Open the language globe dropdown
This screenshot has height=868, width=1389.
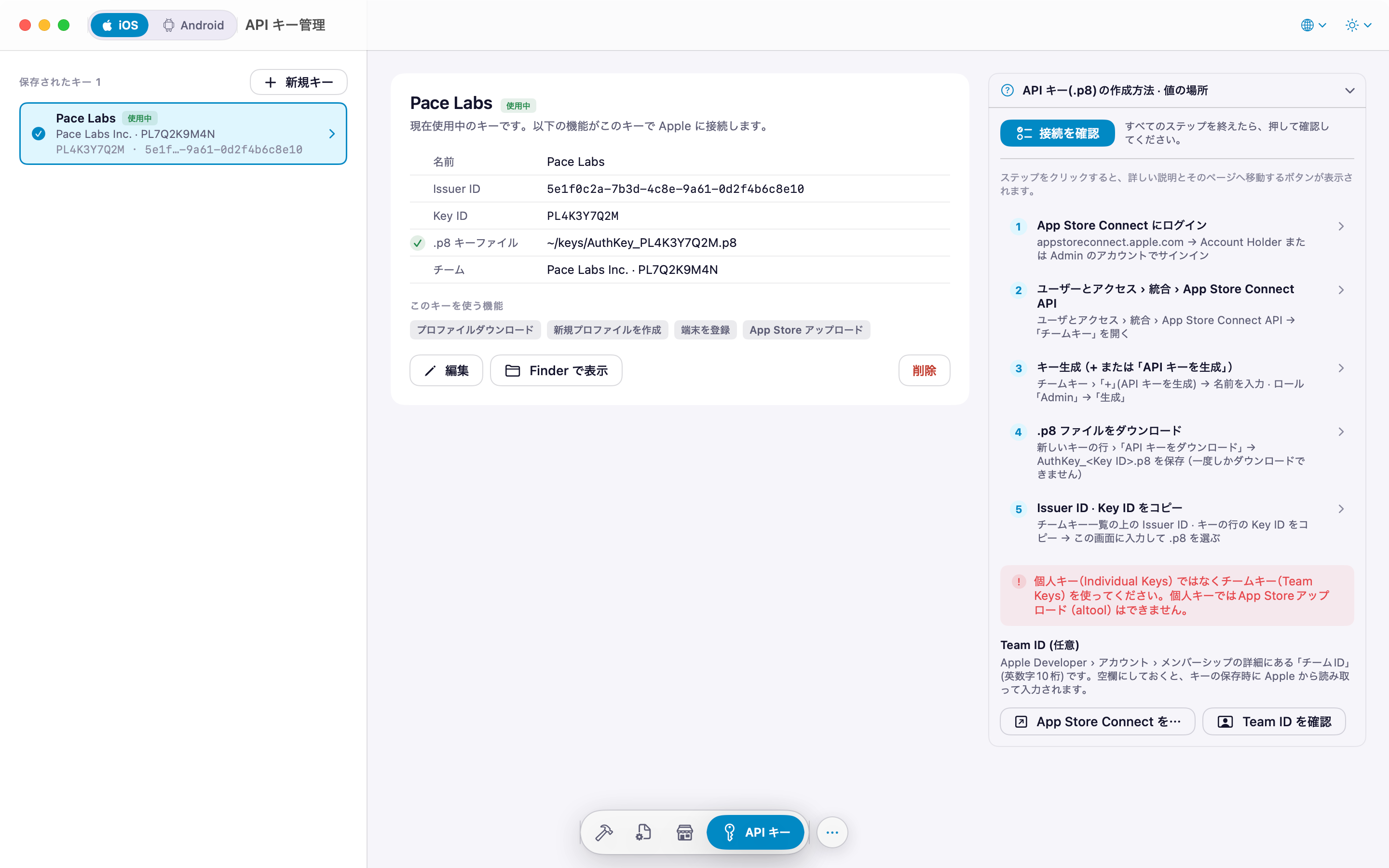tap(1313, 25)
